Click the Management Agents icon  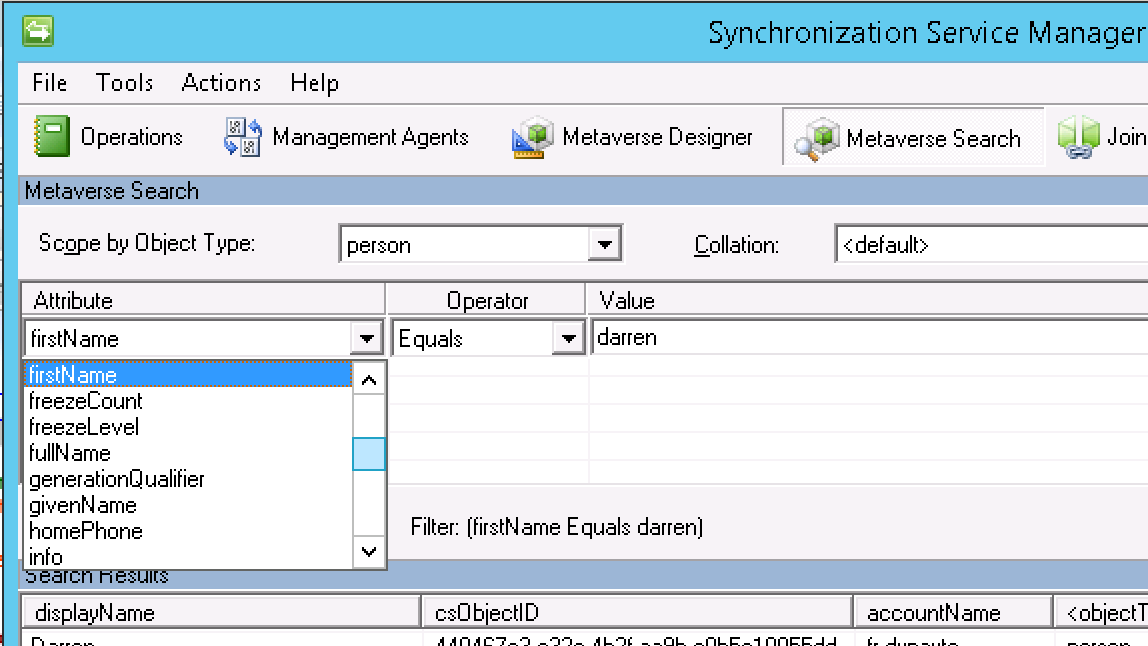click(x=243, y=137)
